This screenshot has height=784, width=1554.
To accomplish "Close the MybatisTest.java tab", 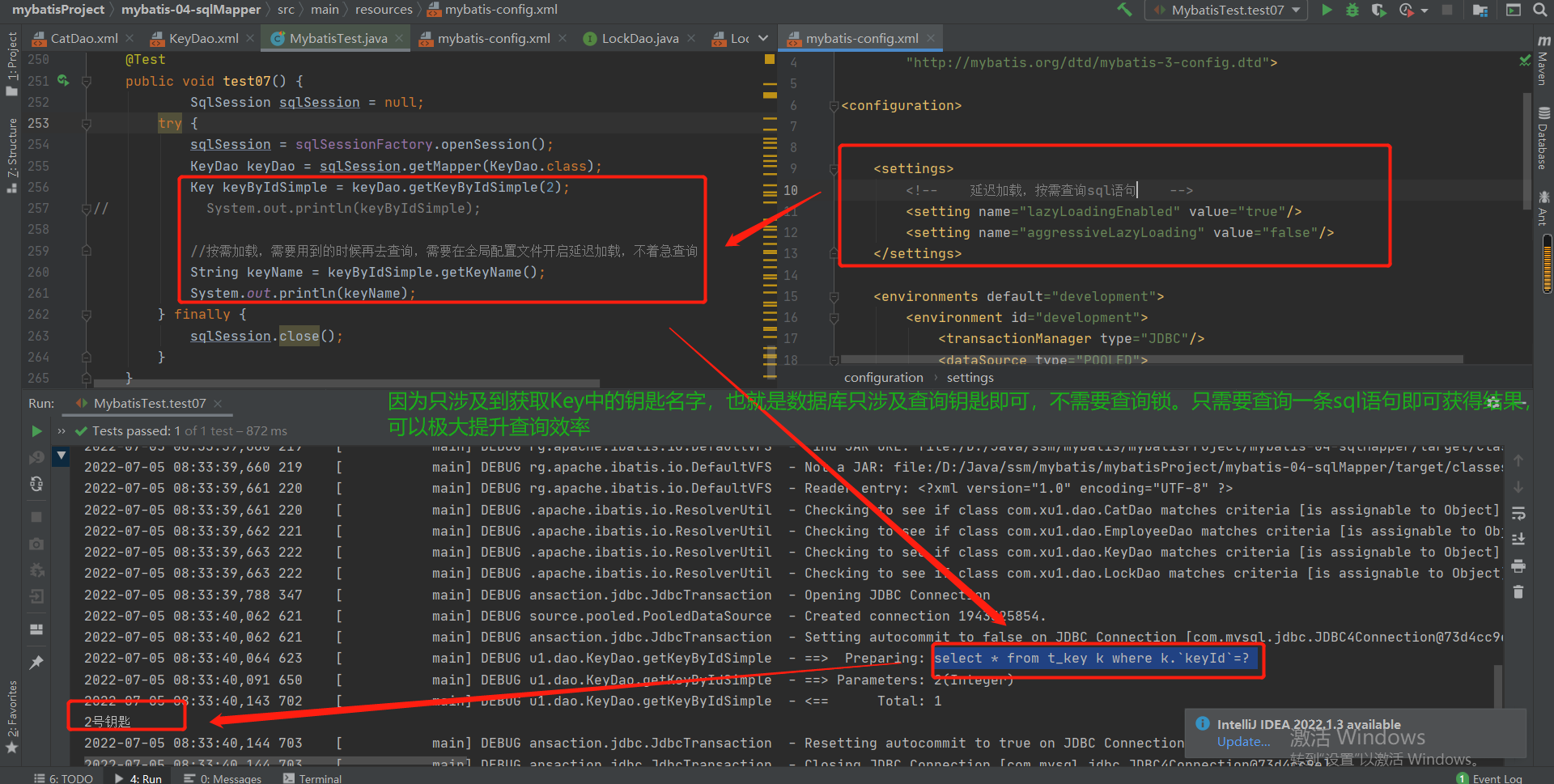I will (400, 38).
